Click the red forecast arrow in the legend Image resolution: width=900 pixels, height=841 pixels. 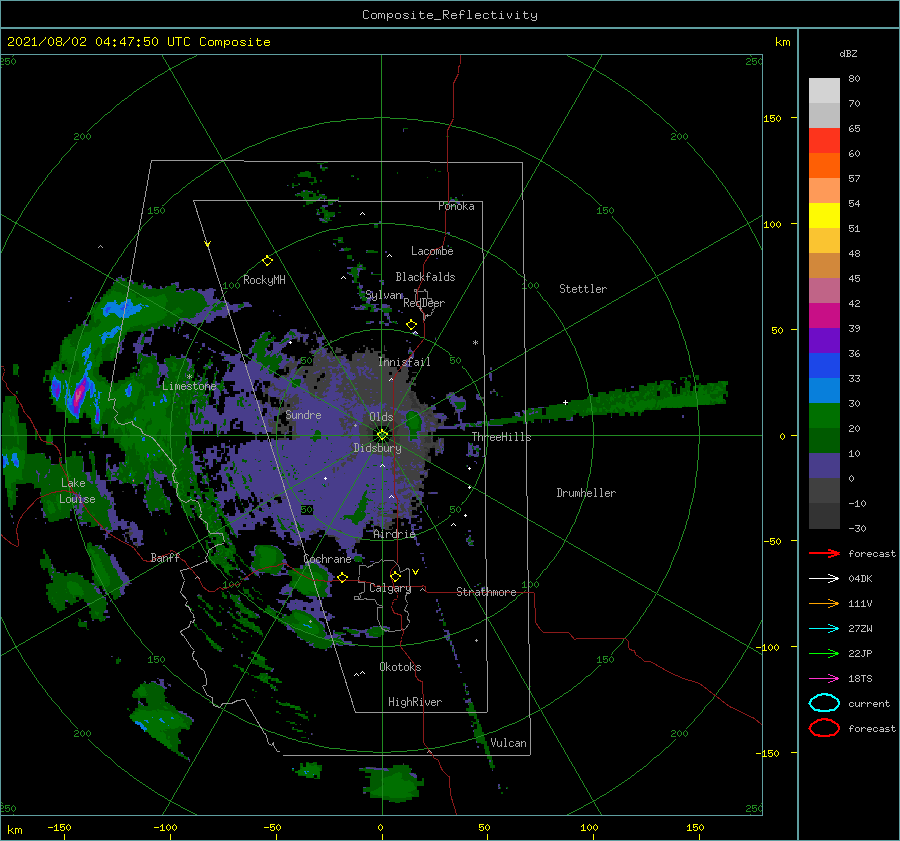click(x=824, y=553)
